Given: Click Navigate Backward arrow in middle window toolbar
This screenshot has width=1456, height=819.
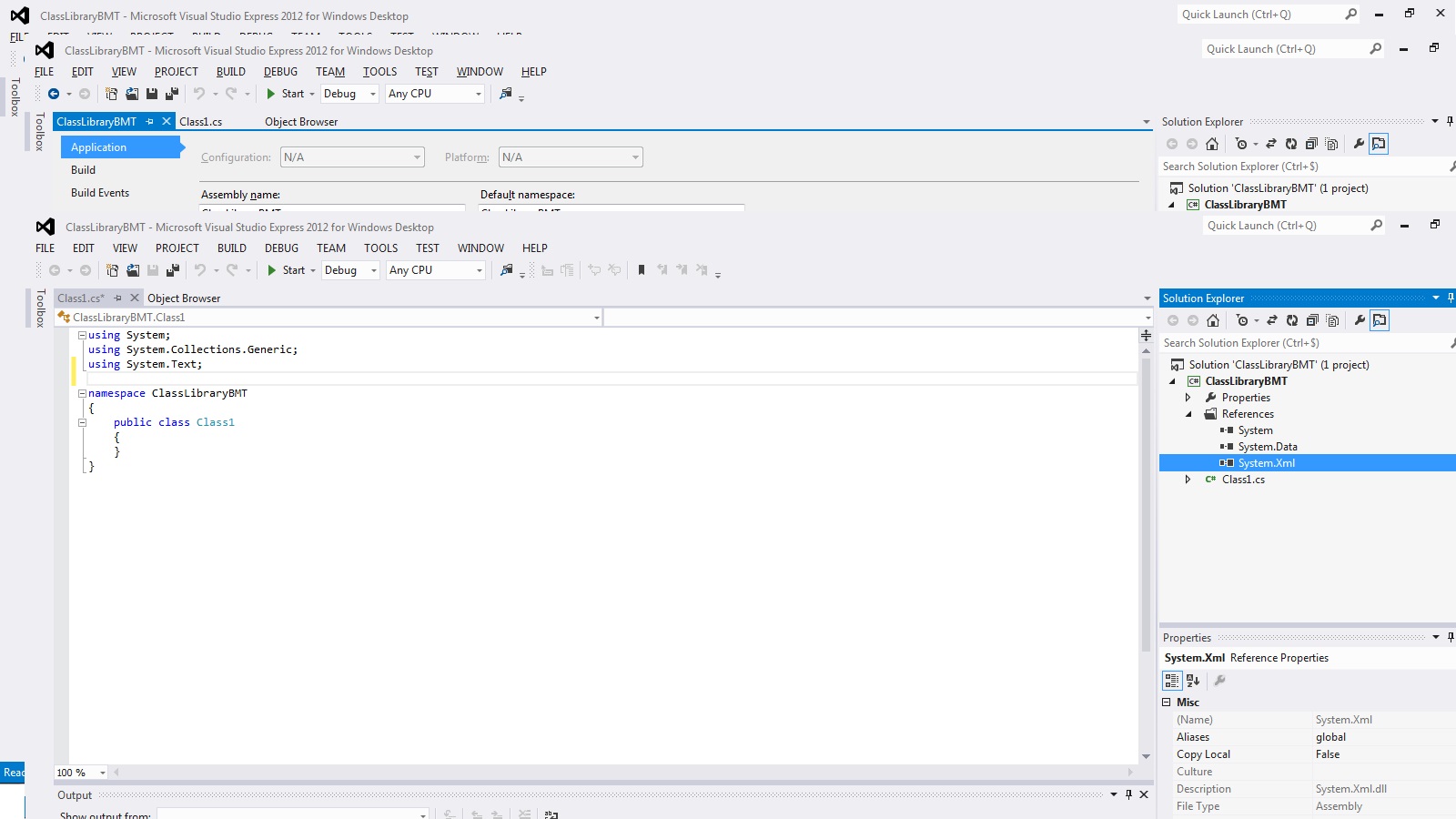Looking at the screenshot, I should click(x=54, y=94).
